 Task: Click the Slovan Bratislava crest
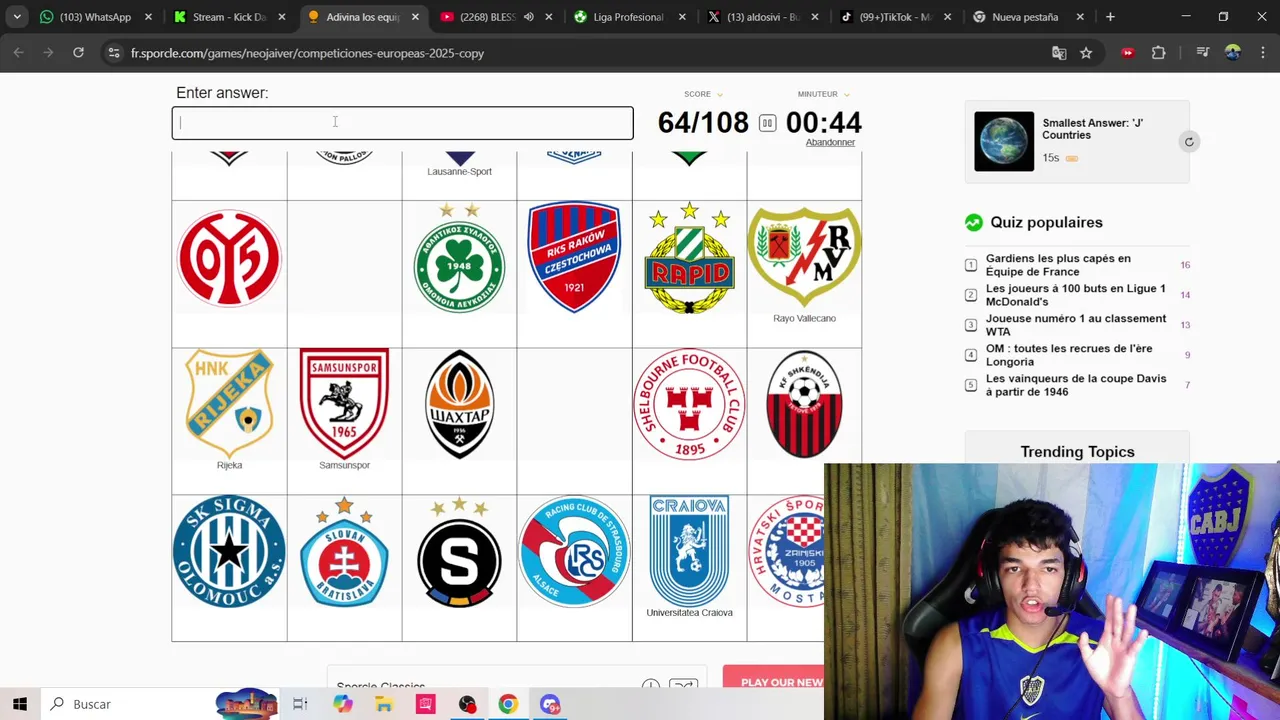pos(344,551)
